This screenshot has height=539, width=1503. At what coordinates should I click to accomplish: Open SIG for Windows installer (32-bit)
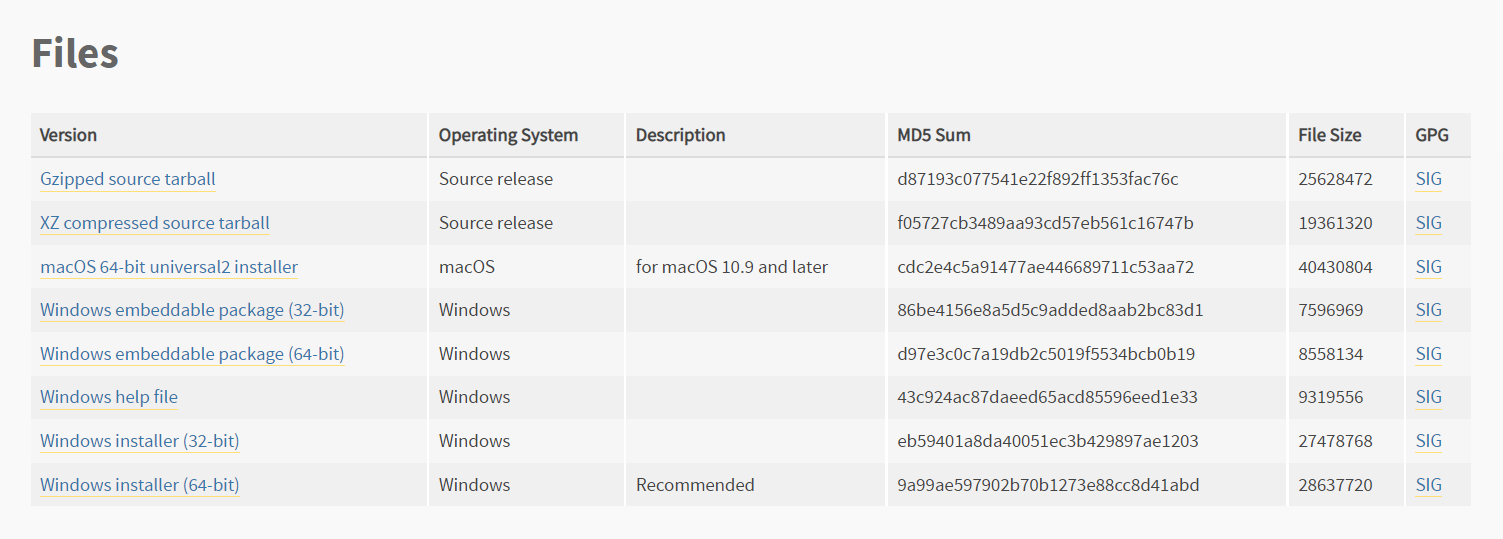point(1429,441)
